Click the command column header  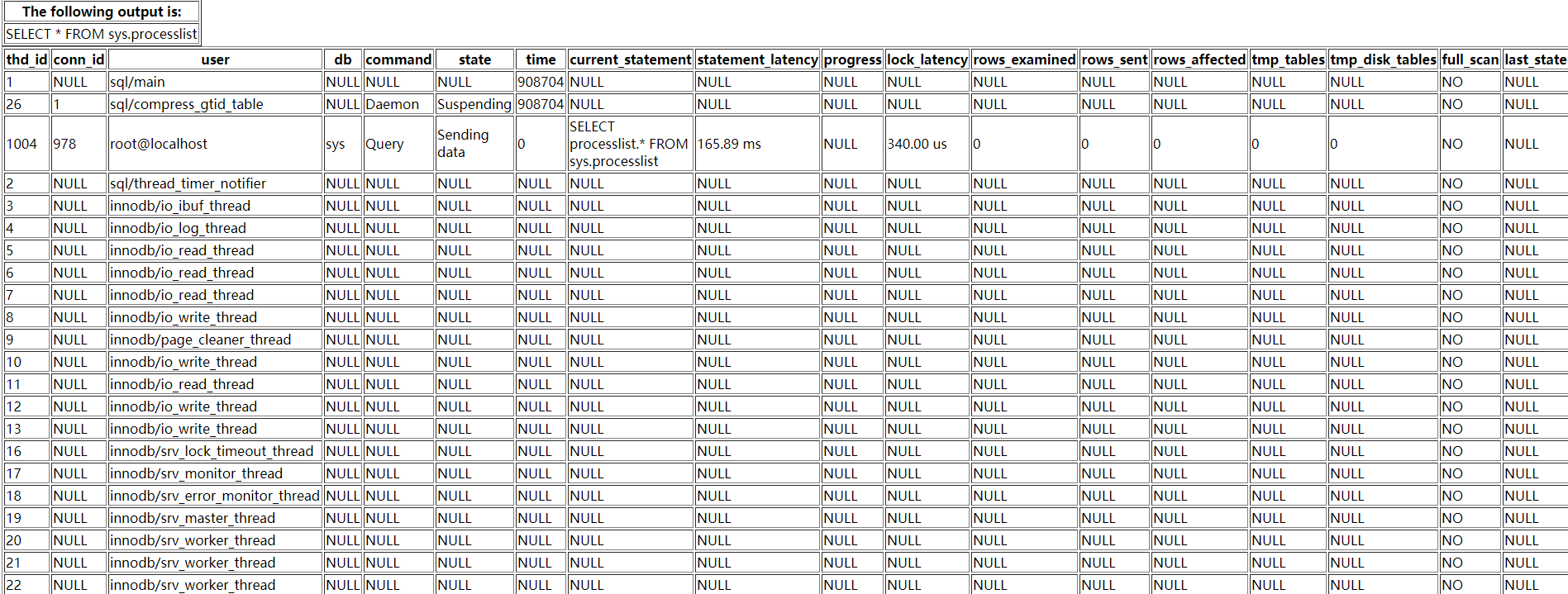pyautogui.click(x=398, y=59)
